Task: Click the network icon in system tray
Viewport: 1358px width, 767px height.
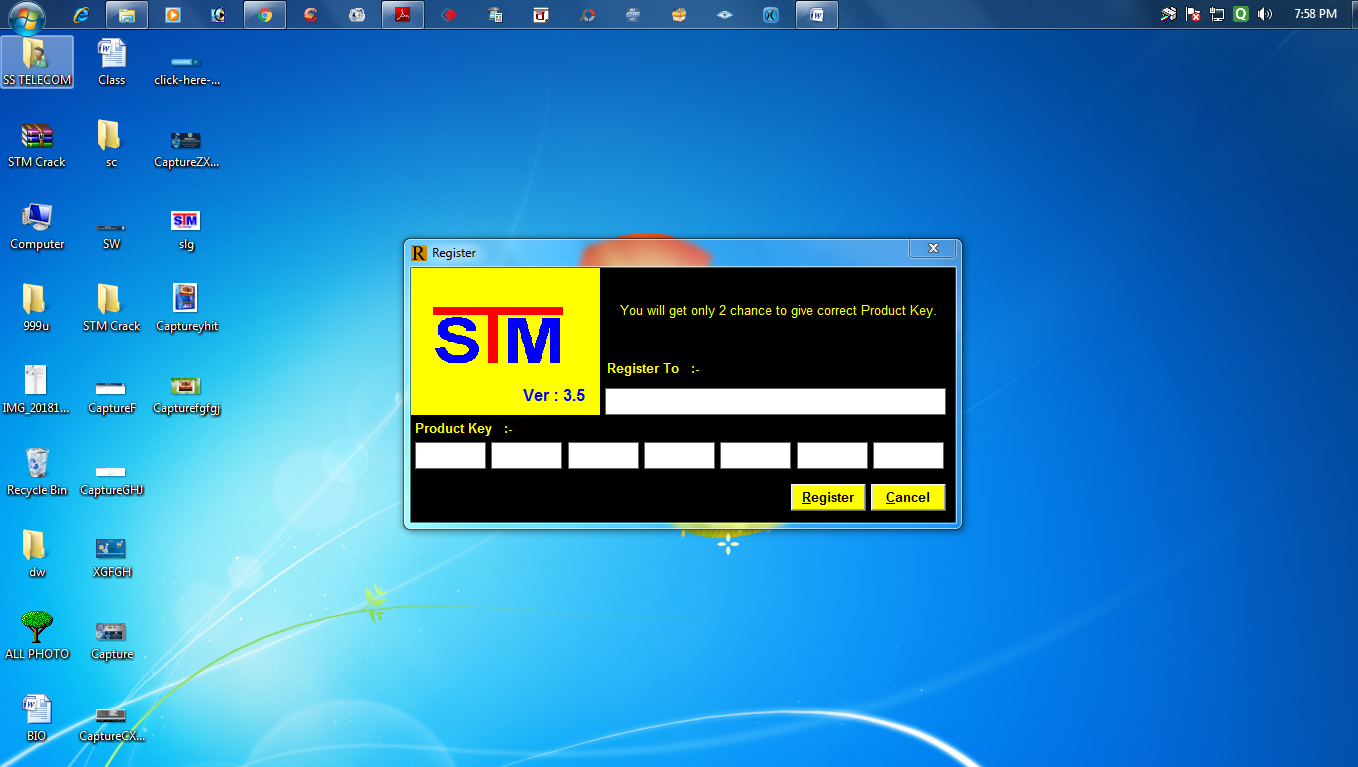Action: pyautogui.click(x=1217, y=14)
